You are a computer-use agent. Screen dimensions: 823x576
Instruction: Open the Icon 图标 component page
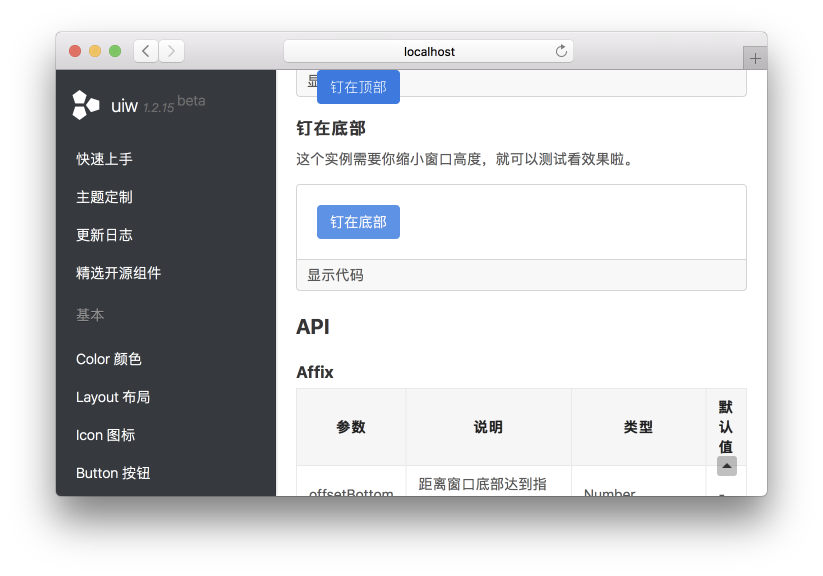(x=105, y=435)
